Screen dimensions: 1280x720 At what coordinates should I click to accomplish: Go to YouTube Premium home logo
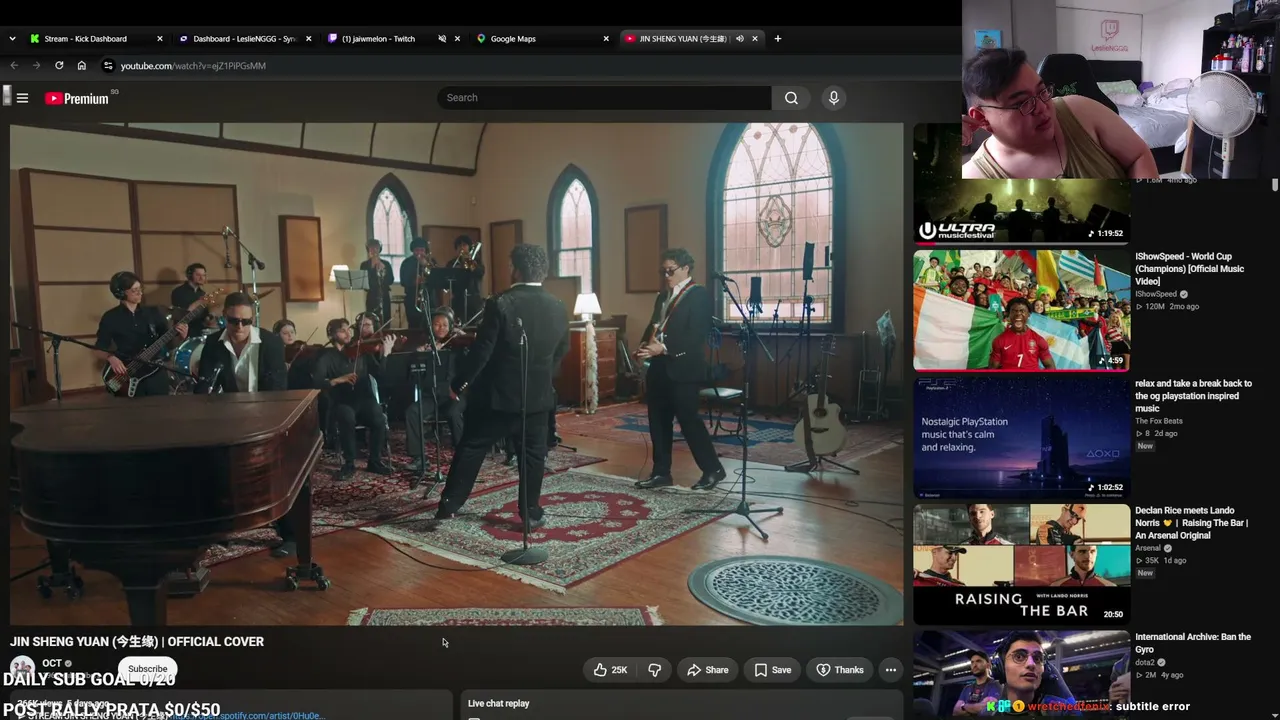tap(77, 98)
